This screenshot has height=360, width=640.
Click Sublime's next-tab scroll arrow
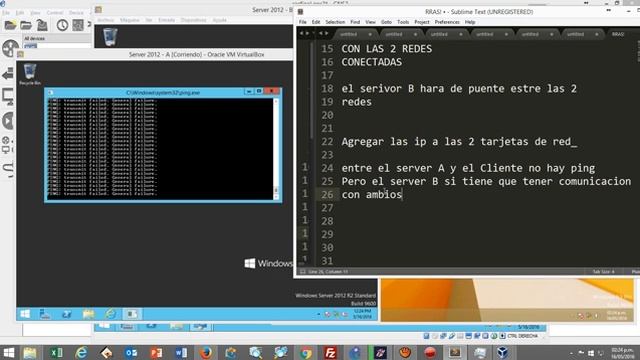click(327, 33)
